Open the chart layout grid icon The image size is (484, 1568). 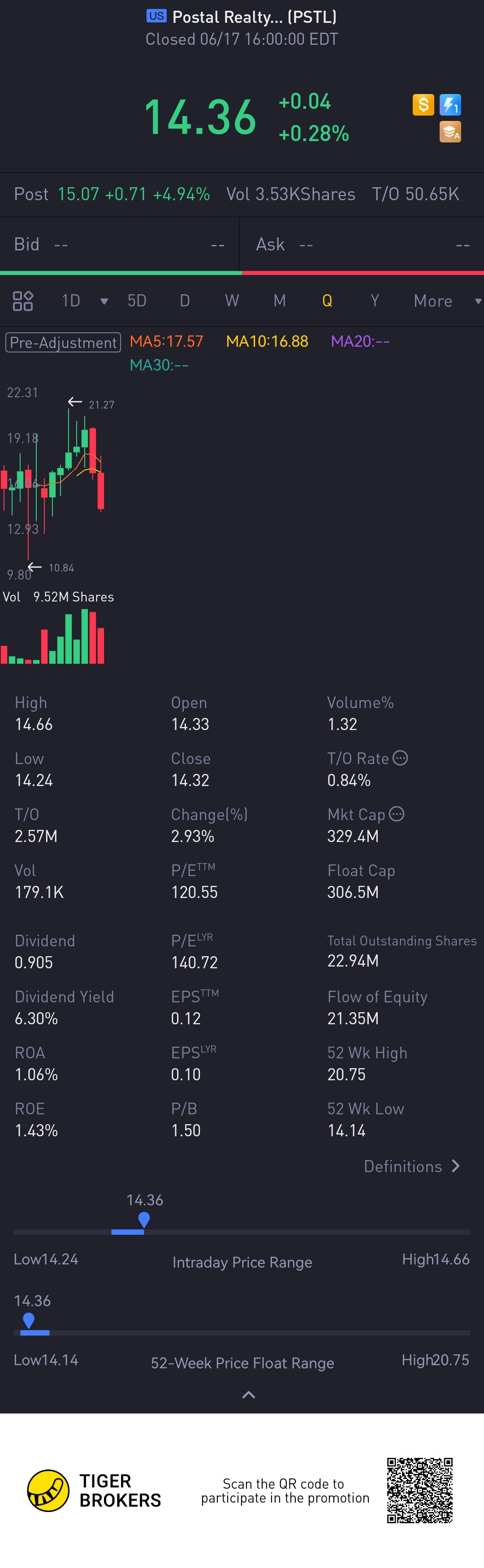[22, 301]
